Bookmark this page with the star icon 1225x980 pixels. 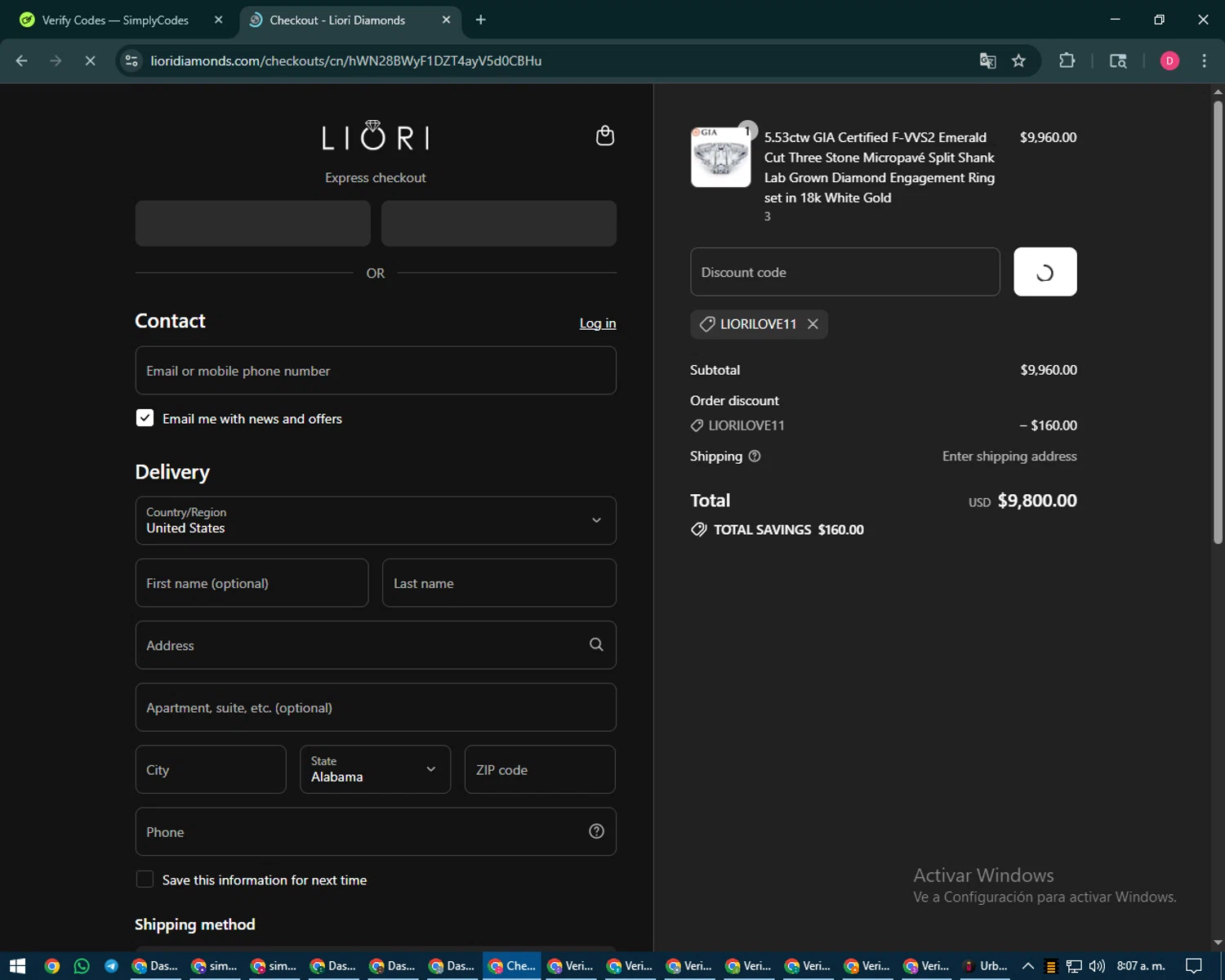pos(1018,60)
